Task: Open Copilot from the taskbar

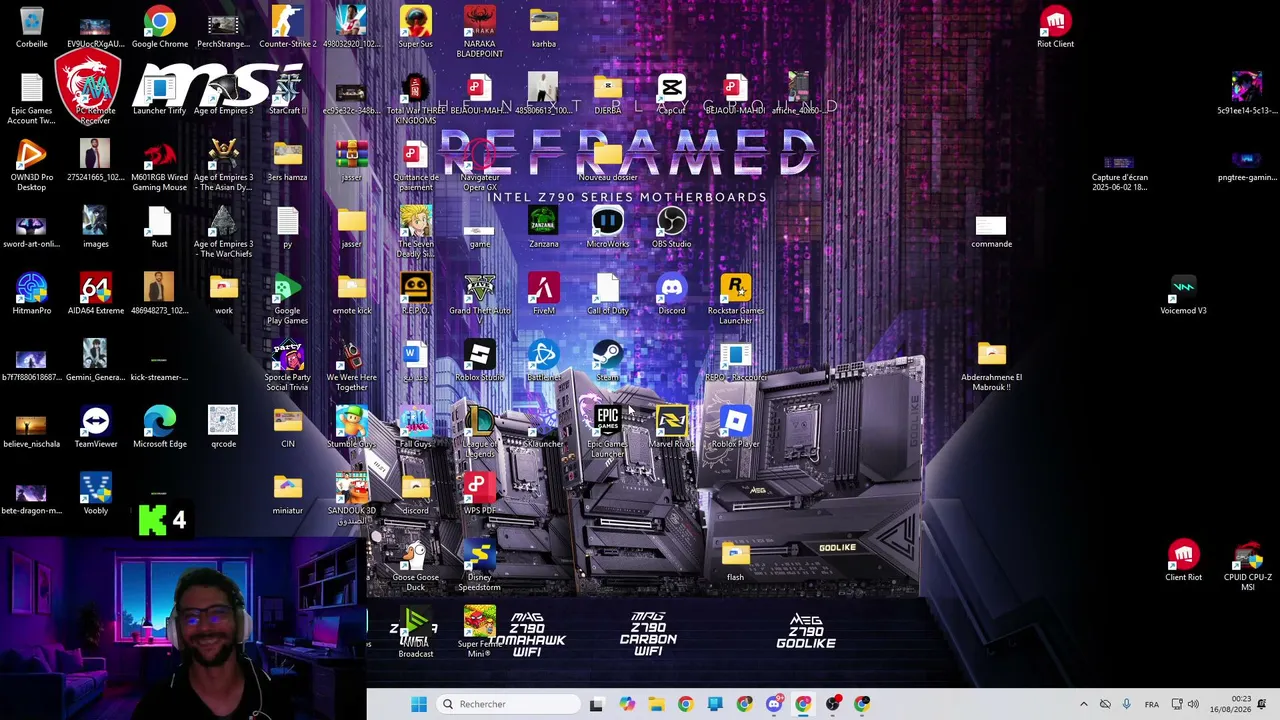Action: (x=626, y=704)
